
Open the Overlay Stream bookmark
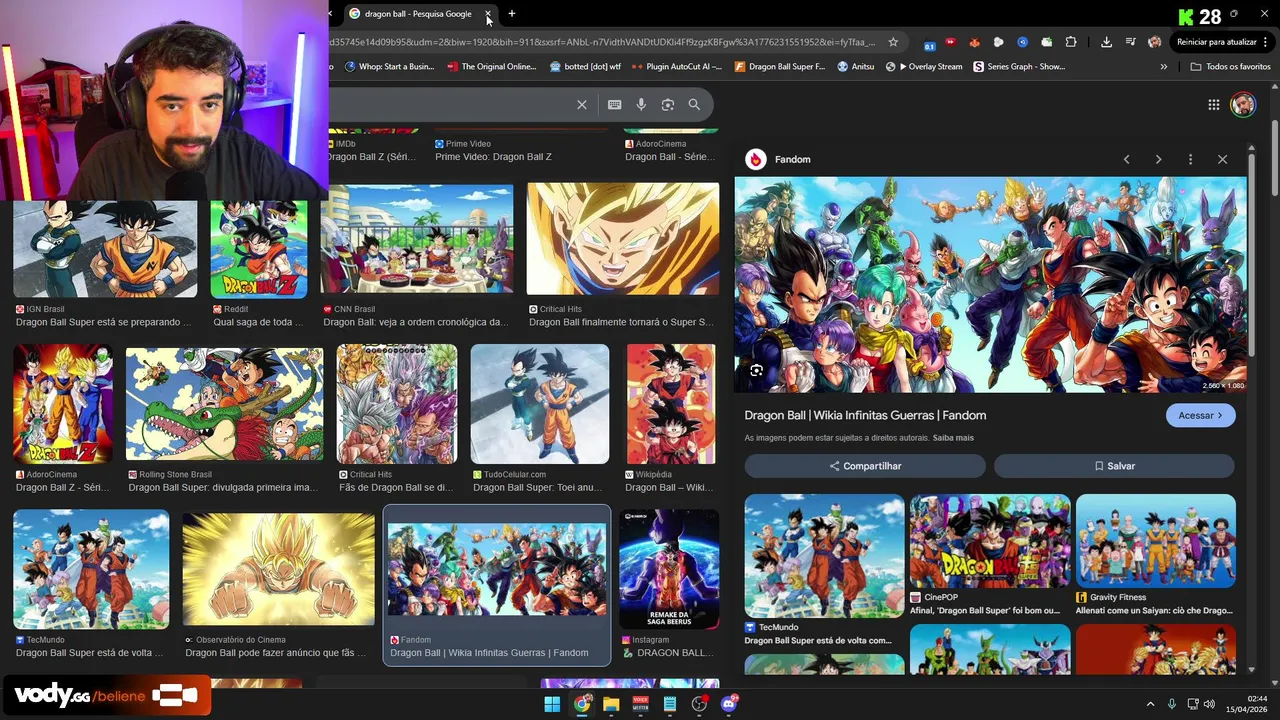[924, 67]
